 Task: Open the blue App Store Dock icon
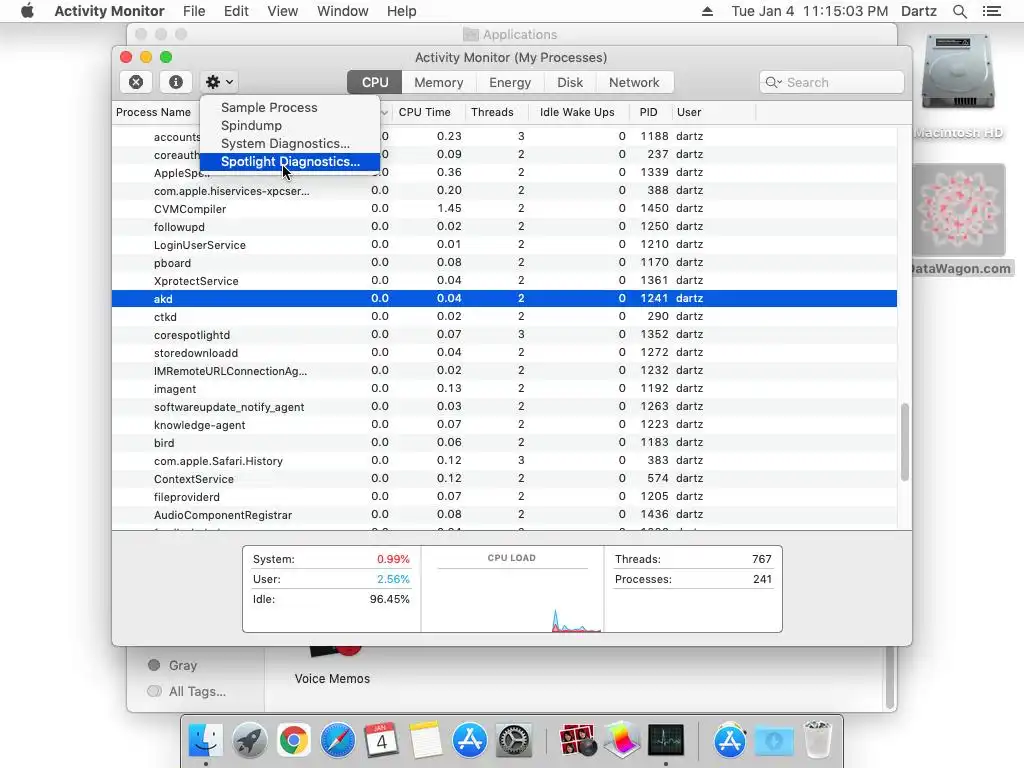(469, 741)
